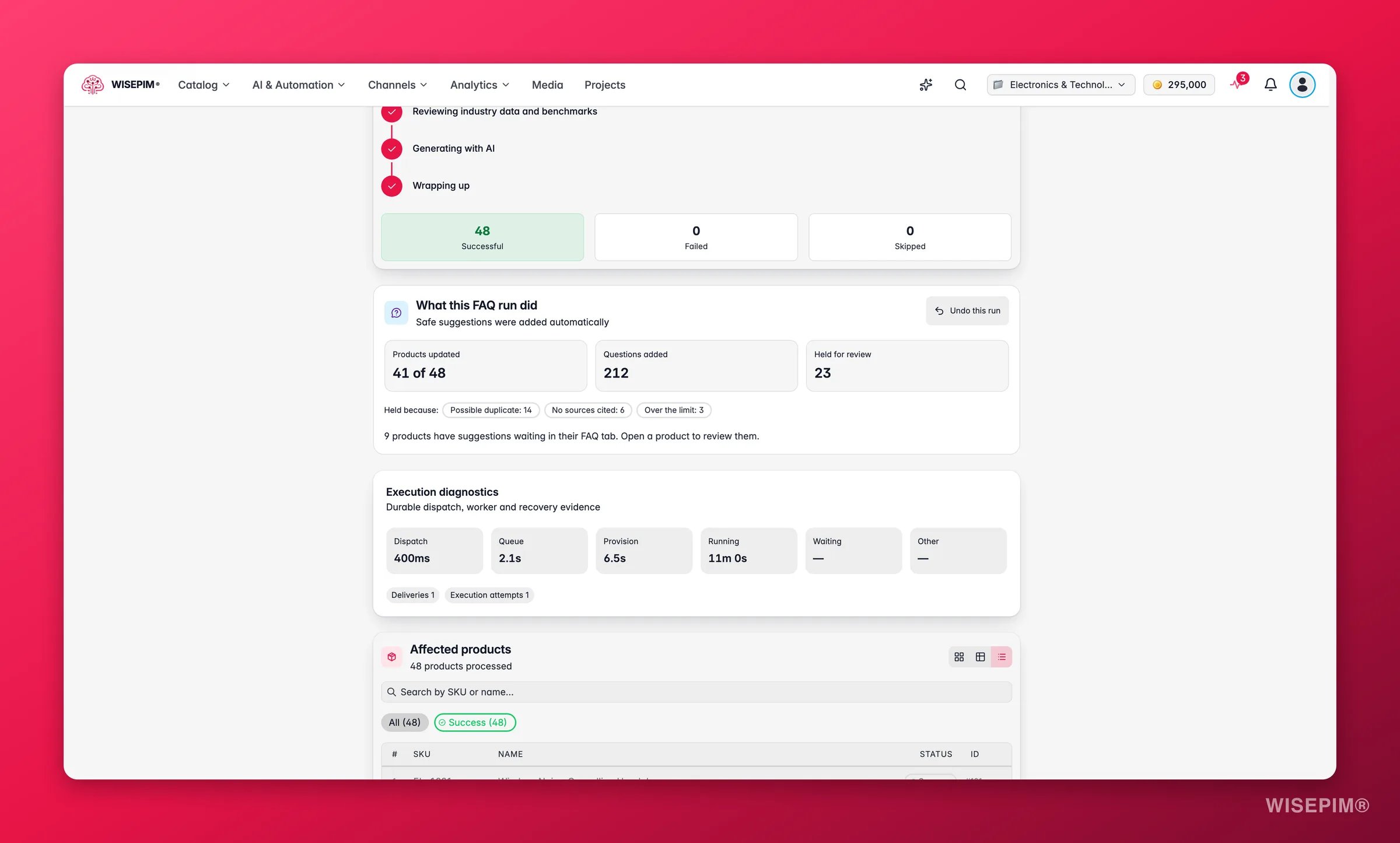Viewport: 1400px width, 843px height.
Task: Expand the AI & Automation menu
Action: coord(299,85)
